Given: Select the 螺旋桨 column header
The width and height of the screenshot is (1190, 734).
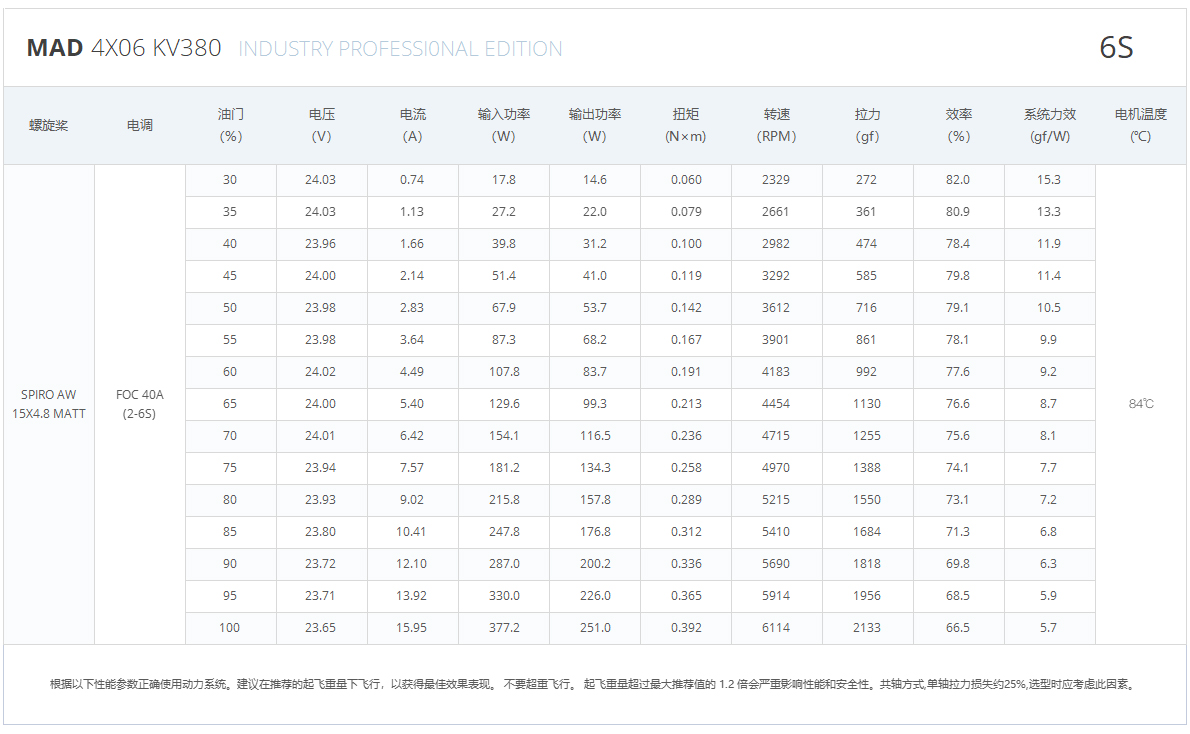Looking at the screenshot, I should [49, 125].
